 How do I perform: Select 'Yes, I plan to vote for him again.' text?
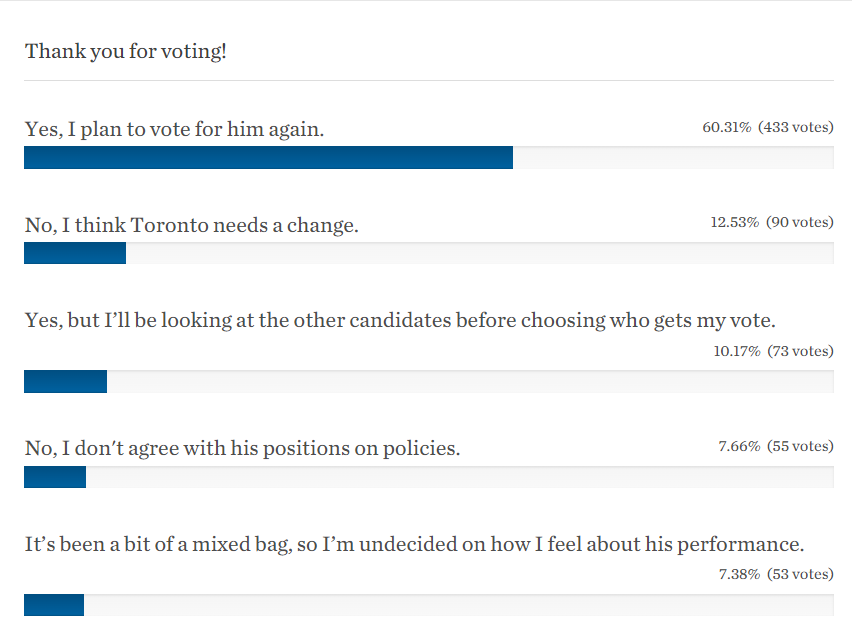[174, 129]
